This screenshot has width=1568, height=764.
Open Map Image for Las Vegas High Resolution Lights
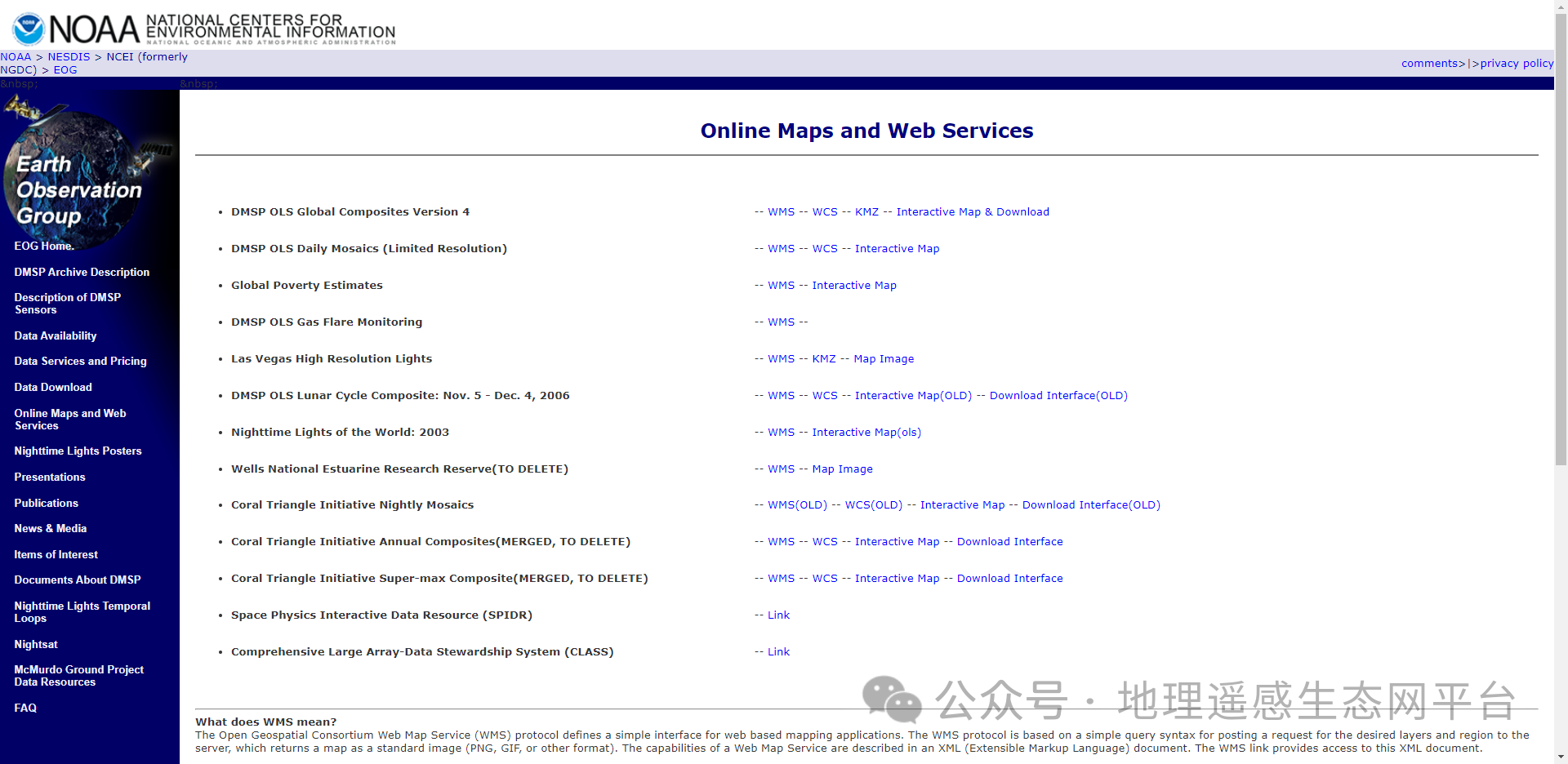(884, 358)
